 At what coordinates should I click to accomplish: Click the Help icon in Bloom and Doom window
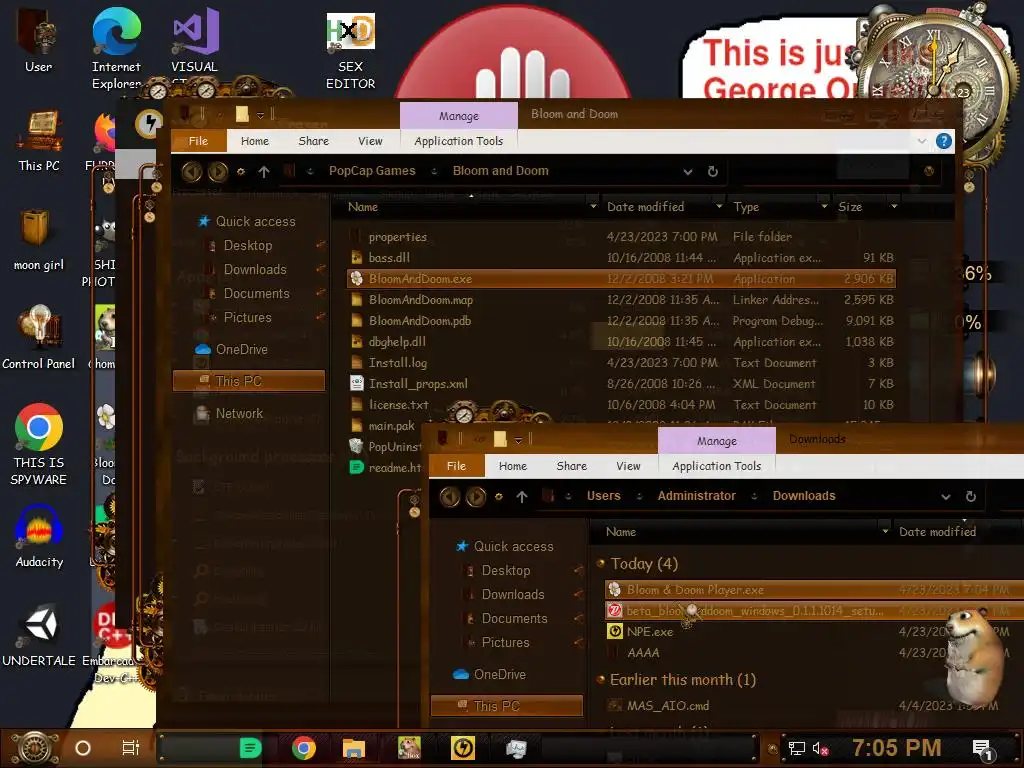coord(943,141)
